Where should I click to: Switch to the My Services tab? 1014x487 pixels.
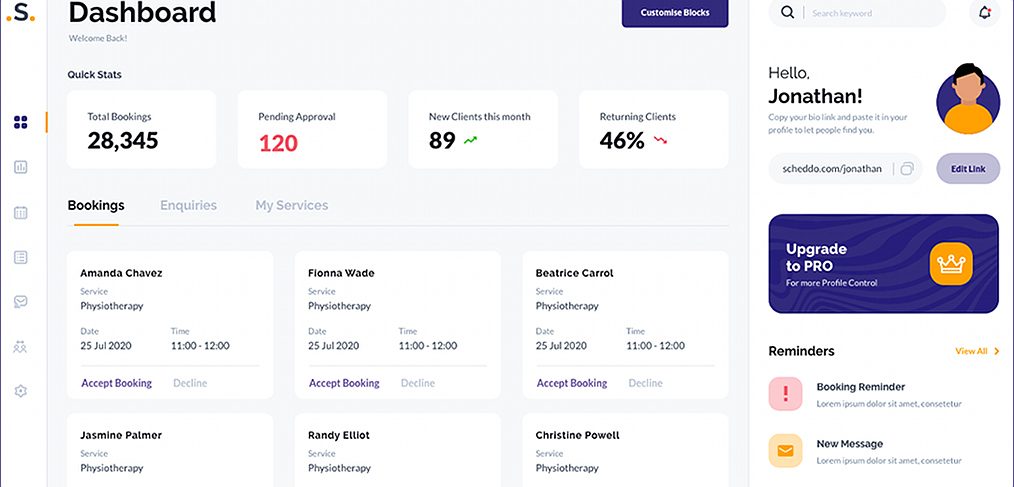coord(291,205)
